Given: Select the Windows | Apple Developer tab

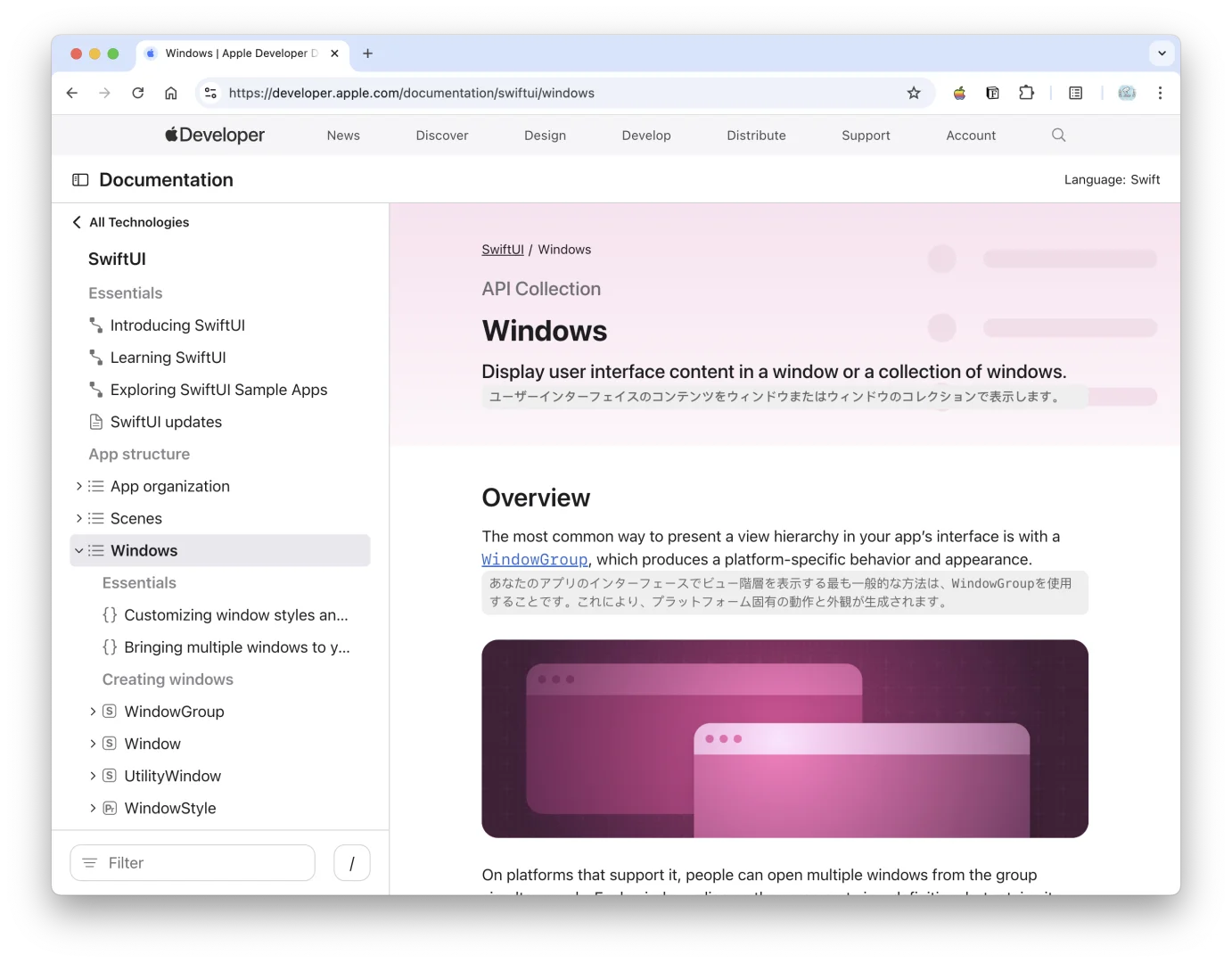Looking at the screenshot, I should click(x=242, y=53).
